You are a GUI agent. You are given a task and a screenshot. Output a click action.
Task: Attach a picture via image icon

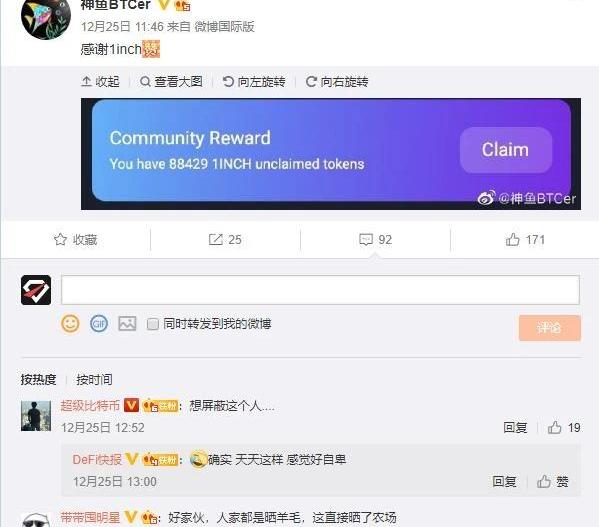[127, 323]
